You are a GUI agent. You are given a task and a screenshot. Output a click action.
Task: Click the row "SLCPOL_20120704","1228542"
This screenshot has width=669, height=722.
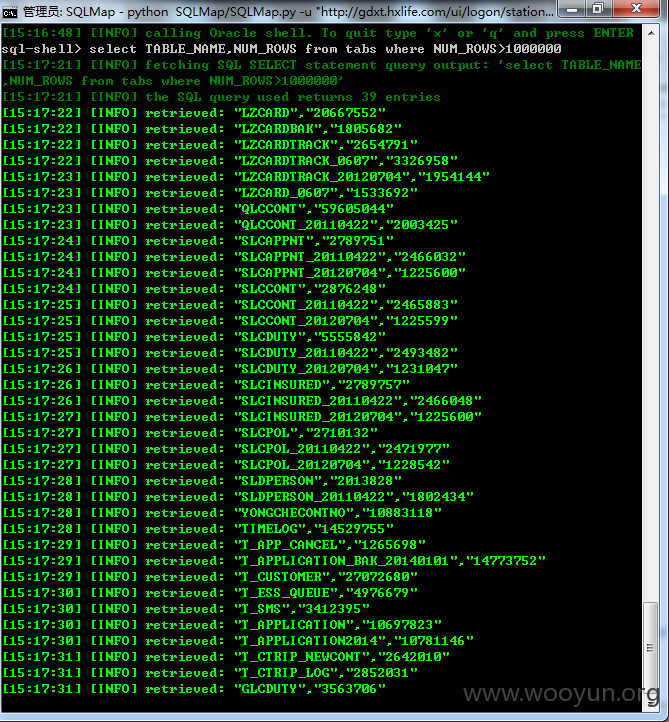[x=226, y=465]
